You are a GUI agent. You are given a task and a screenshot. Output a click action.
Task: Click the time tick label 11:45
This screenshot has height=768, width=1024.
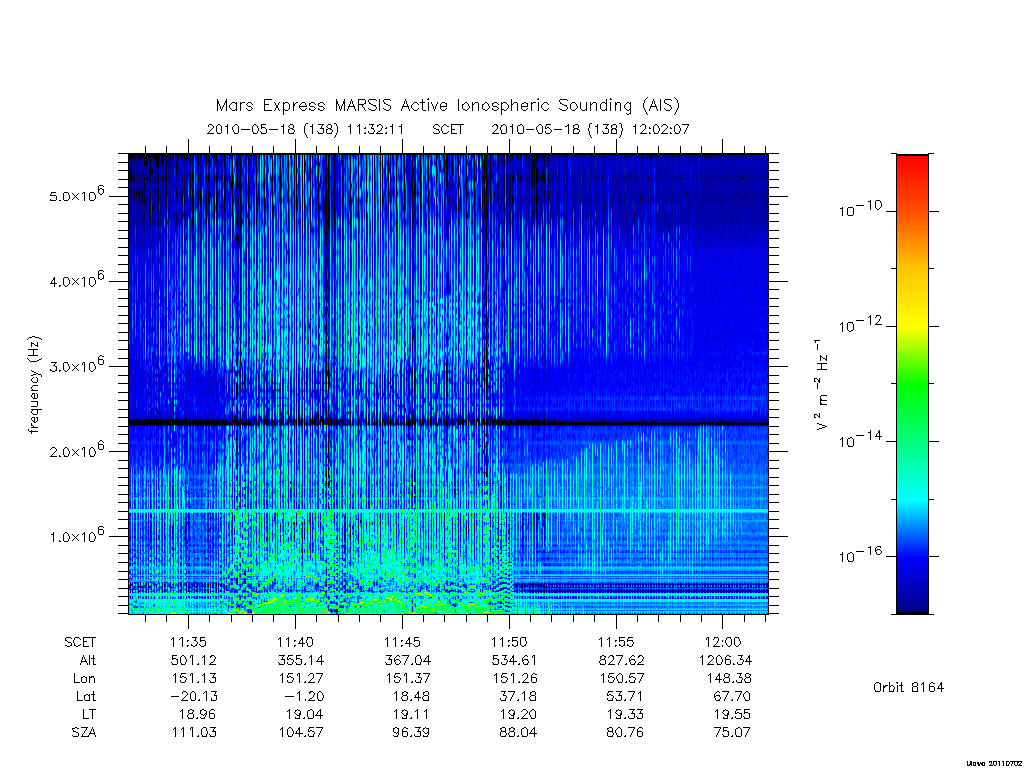coord(402,642)
